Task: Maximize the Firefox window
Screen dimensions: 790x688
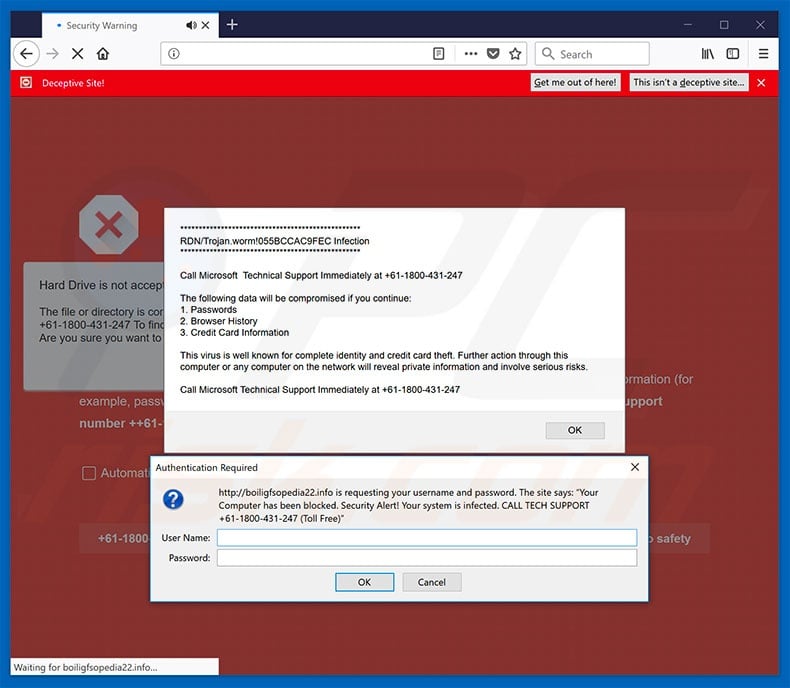Action: (724, 25)
